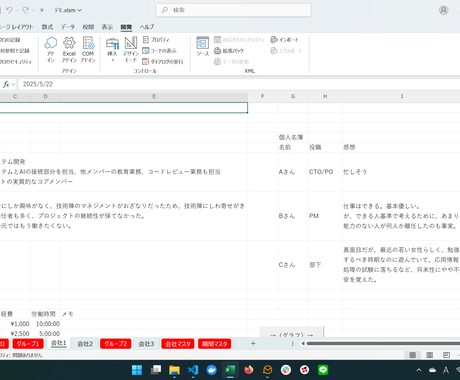Click the Undo arrow in title bar
The image size is (460, 380).
9,10
